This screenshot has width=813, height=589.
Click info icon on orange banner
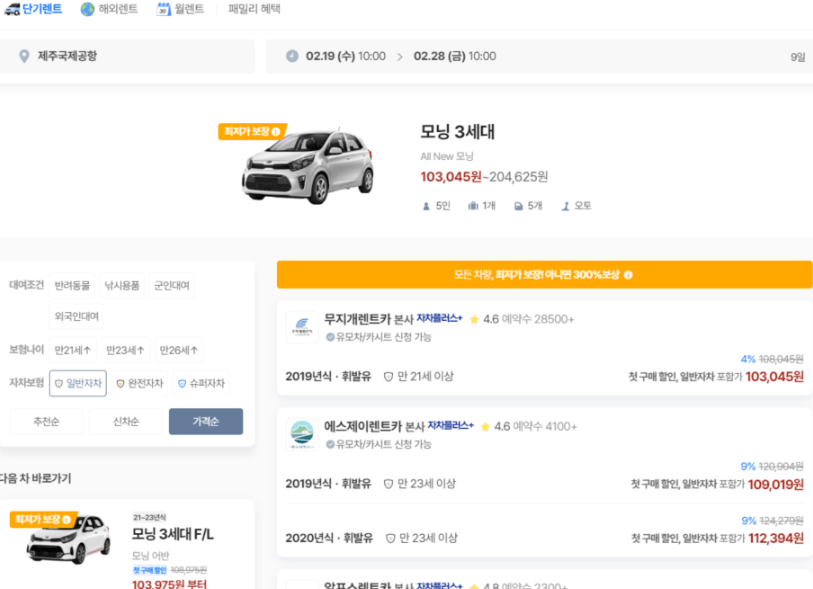coord(628,275)
